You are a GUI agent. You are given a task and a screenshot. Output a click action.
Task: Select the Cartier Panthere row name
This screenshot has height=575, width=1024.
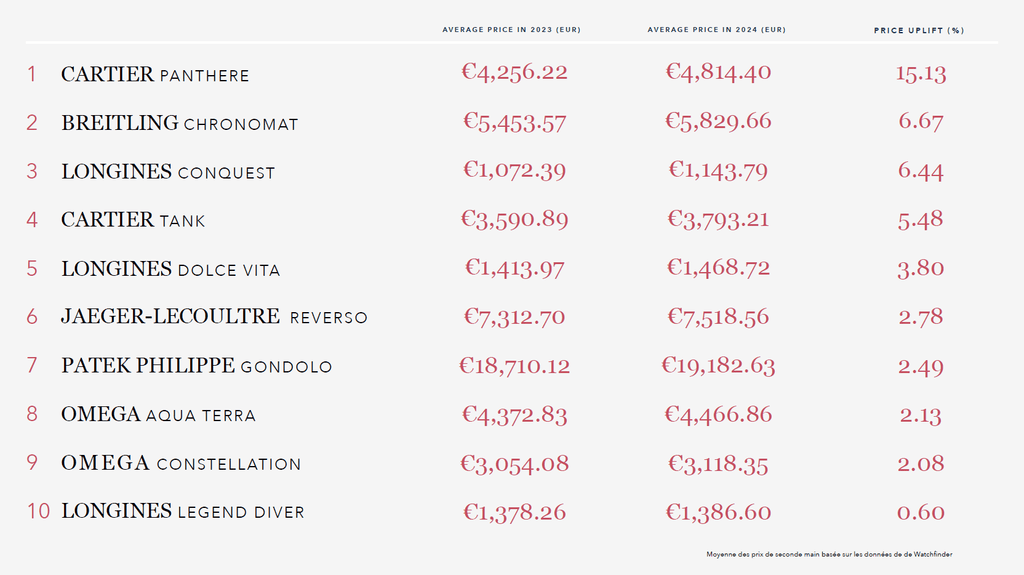tap(155, 75)
